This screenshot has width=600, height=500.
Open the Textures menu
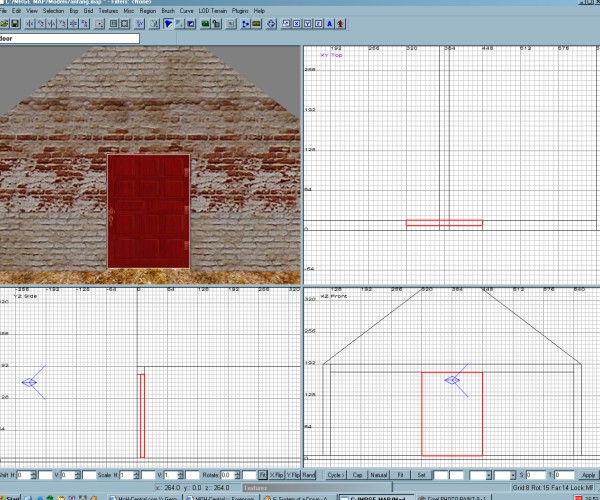point(108,11)
